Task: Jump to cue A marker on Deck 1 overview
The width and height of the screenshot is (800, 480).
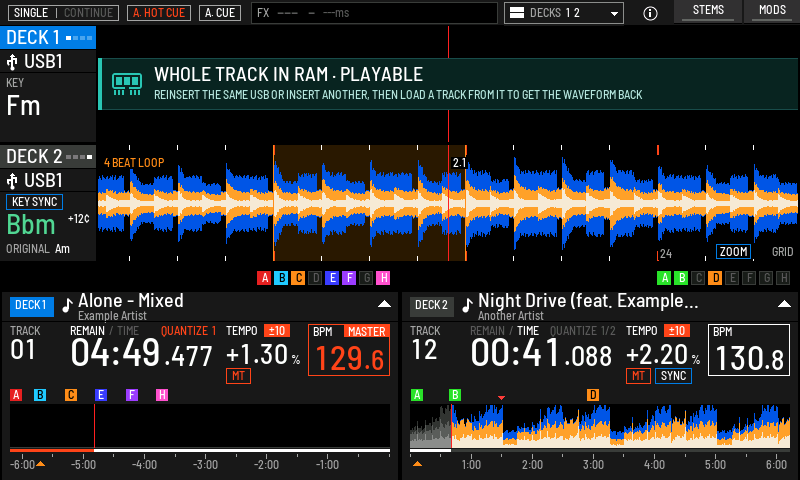Action: pos(16,395)
